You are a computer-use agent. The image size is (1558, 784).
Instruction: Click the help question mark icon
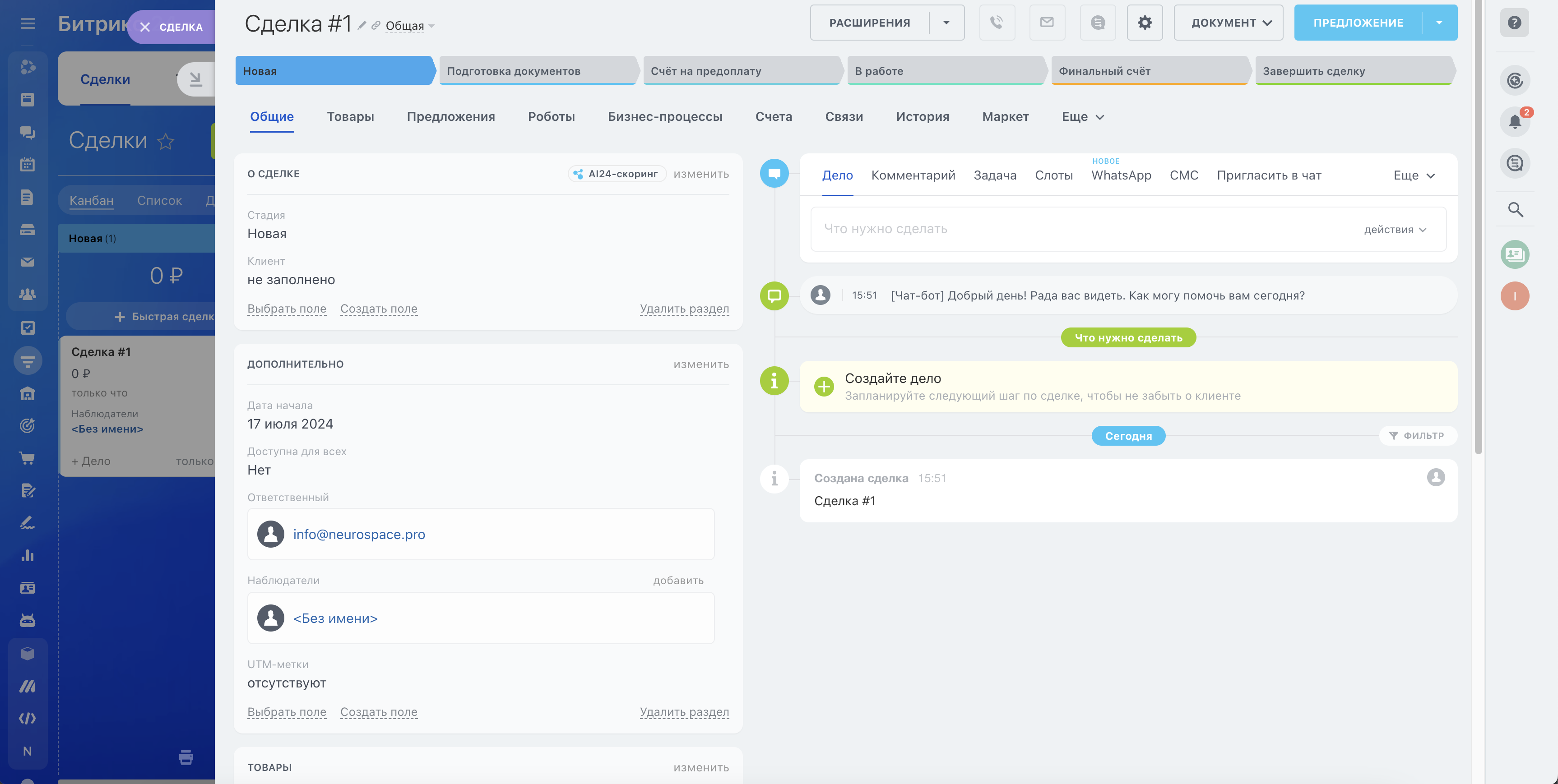tap(1514, 23)
